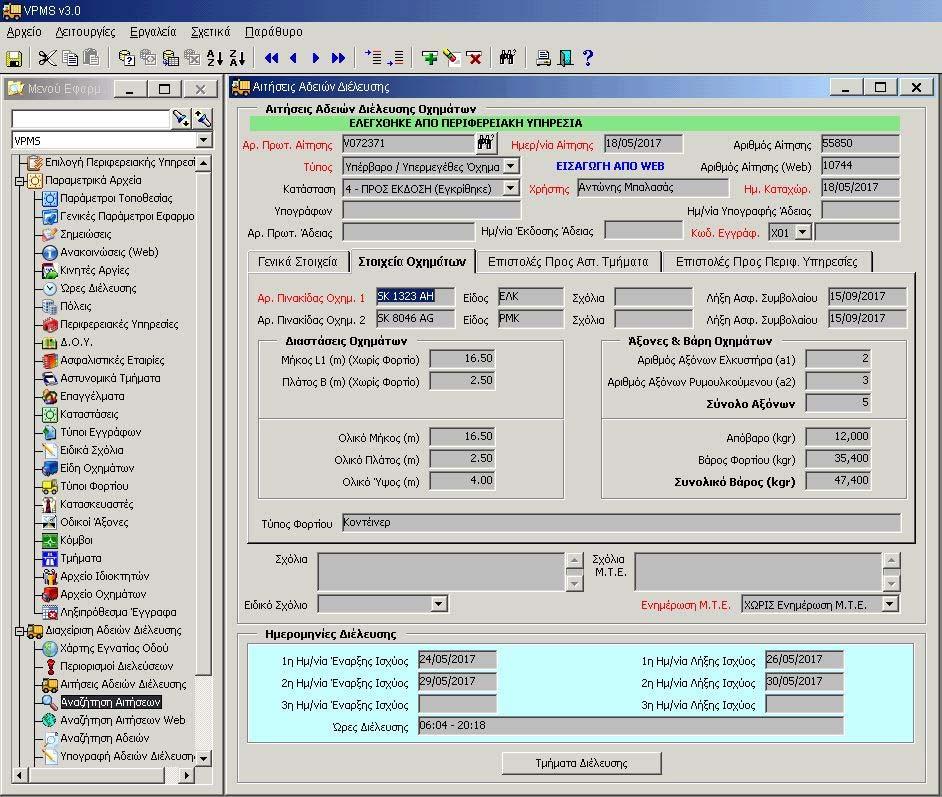
Task: Open Ώρες Διέλευσης tree item
Action: [x=98, y=288]
